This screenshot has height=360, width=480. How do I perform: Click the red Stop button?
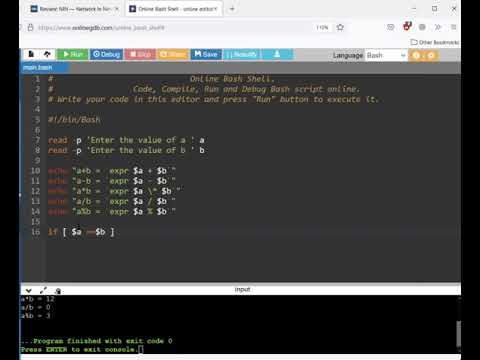click(140, 54)
